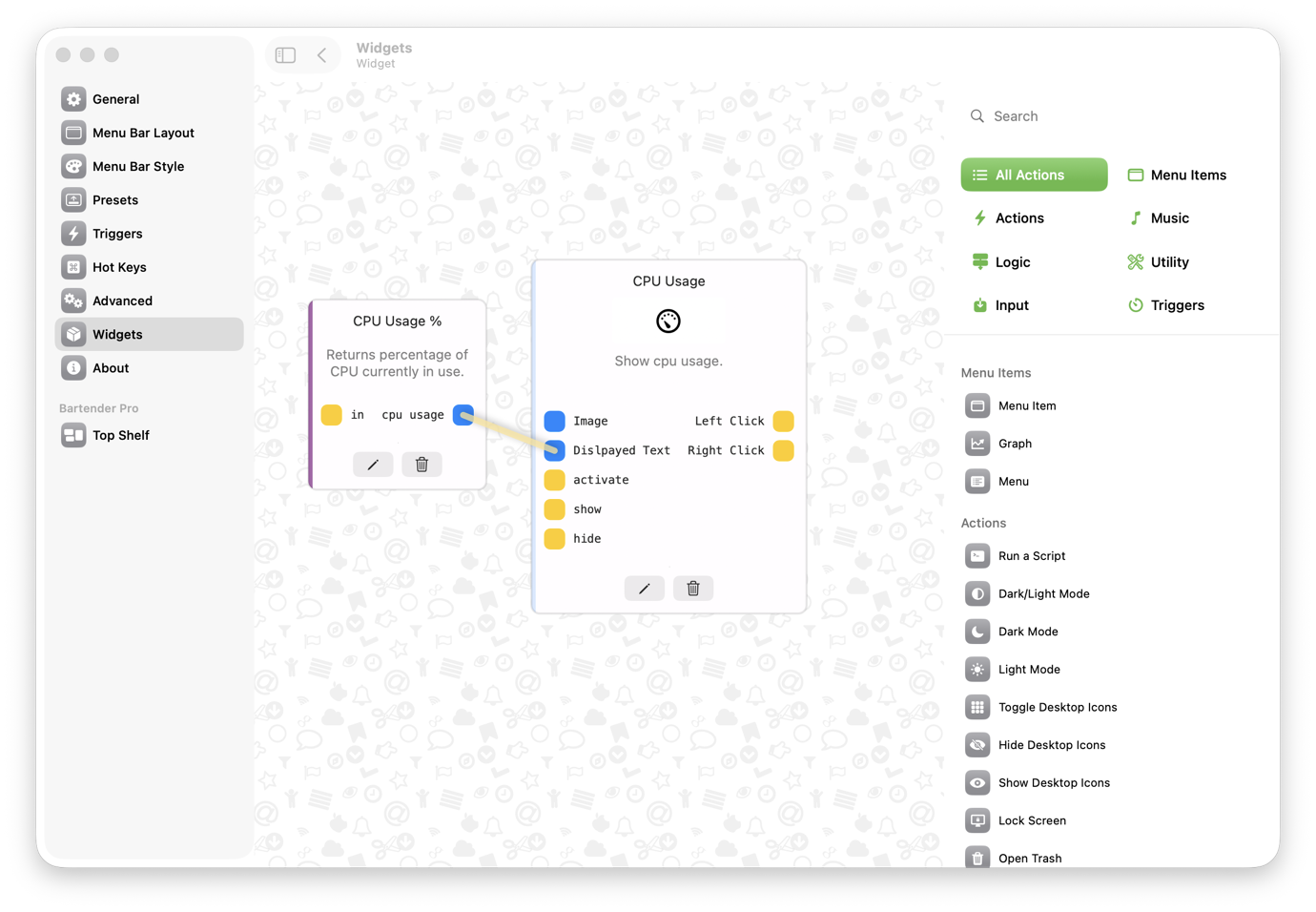Click the blue Image input port
The width and height of the screenshot is (1316, 912).
[x=554, y=421]
